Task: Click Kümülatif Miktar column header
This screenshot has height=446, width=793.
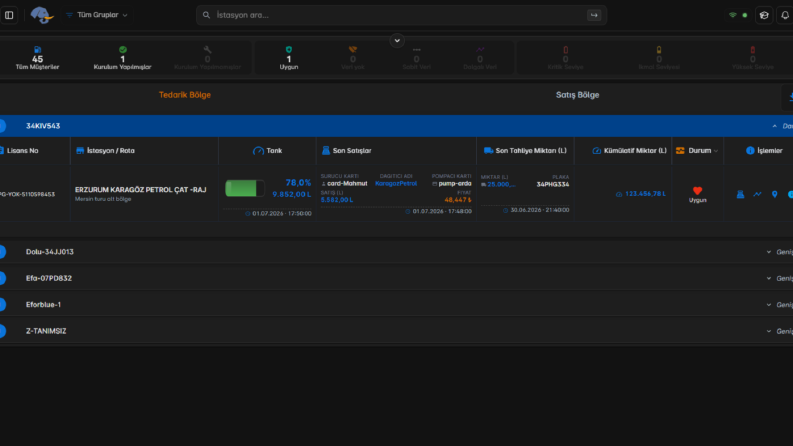Action: click(629, 151)
